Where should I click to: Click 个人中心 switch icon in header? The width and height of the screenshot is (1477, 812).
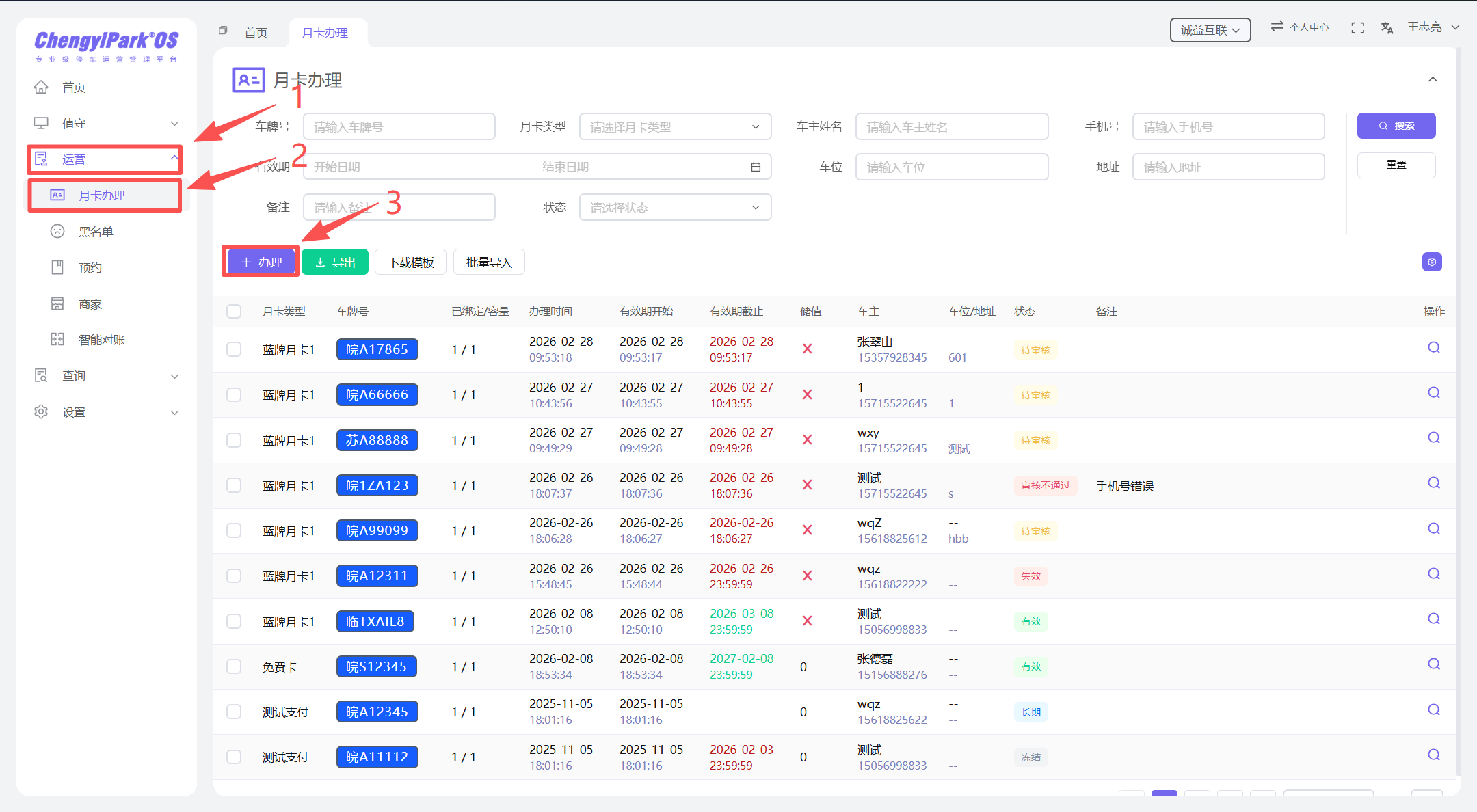pos(1277,27)
